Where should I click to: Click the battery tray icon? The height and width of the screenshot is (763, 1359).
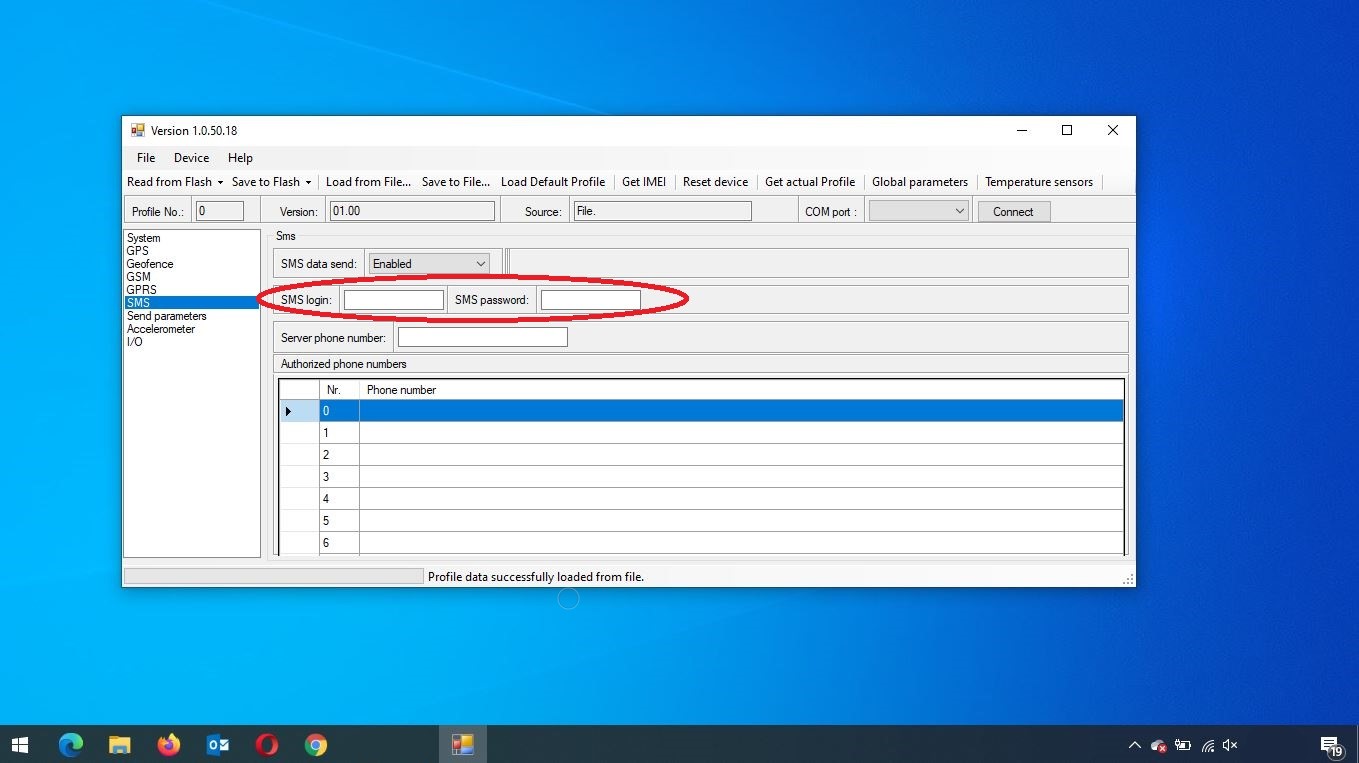coord(1183,745)
